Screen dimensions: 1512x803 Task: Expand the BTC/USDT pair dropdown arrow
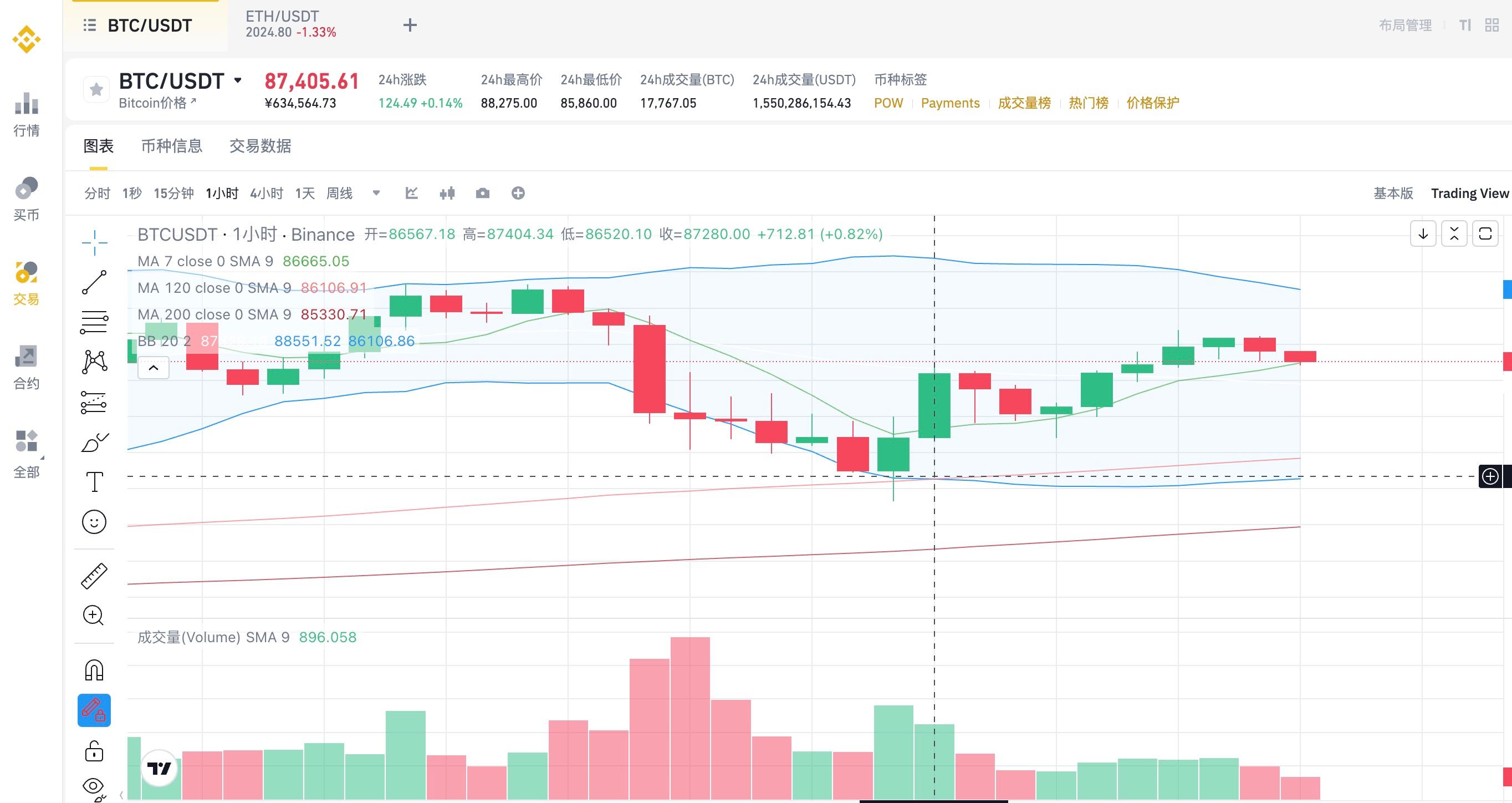pyautogui.click(x=238, y=80)
